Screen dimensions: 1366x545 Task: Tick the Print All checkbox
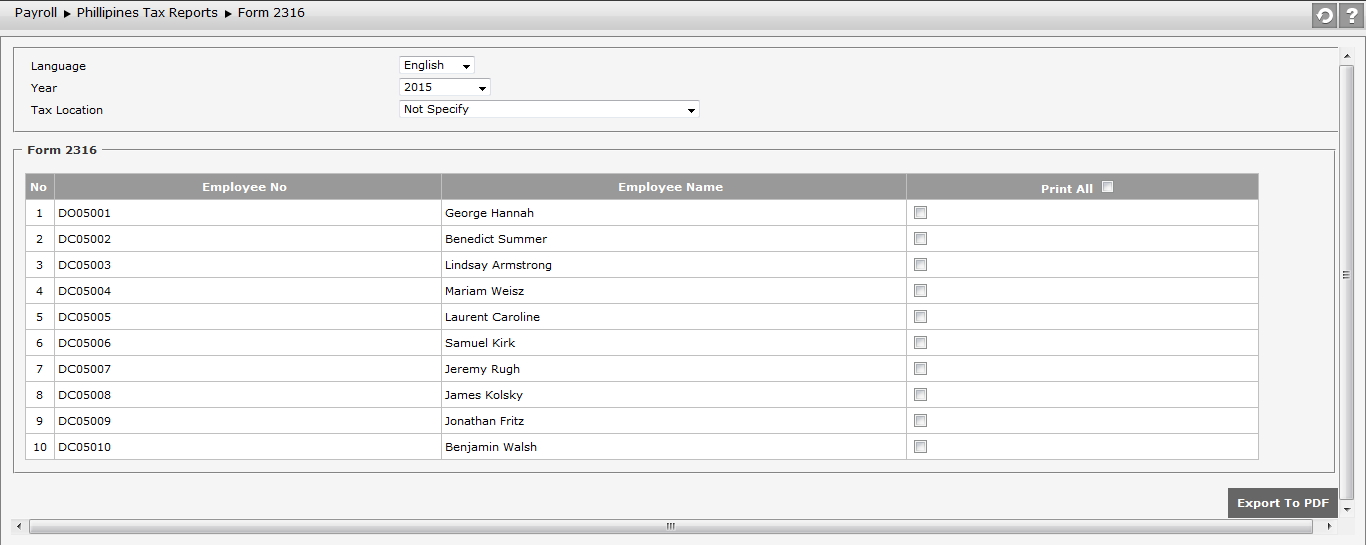pos(1107,187)
